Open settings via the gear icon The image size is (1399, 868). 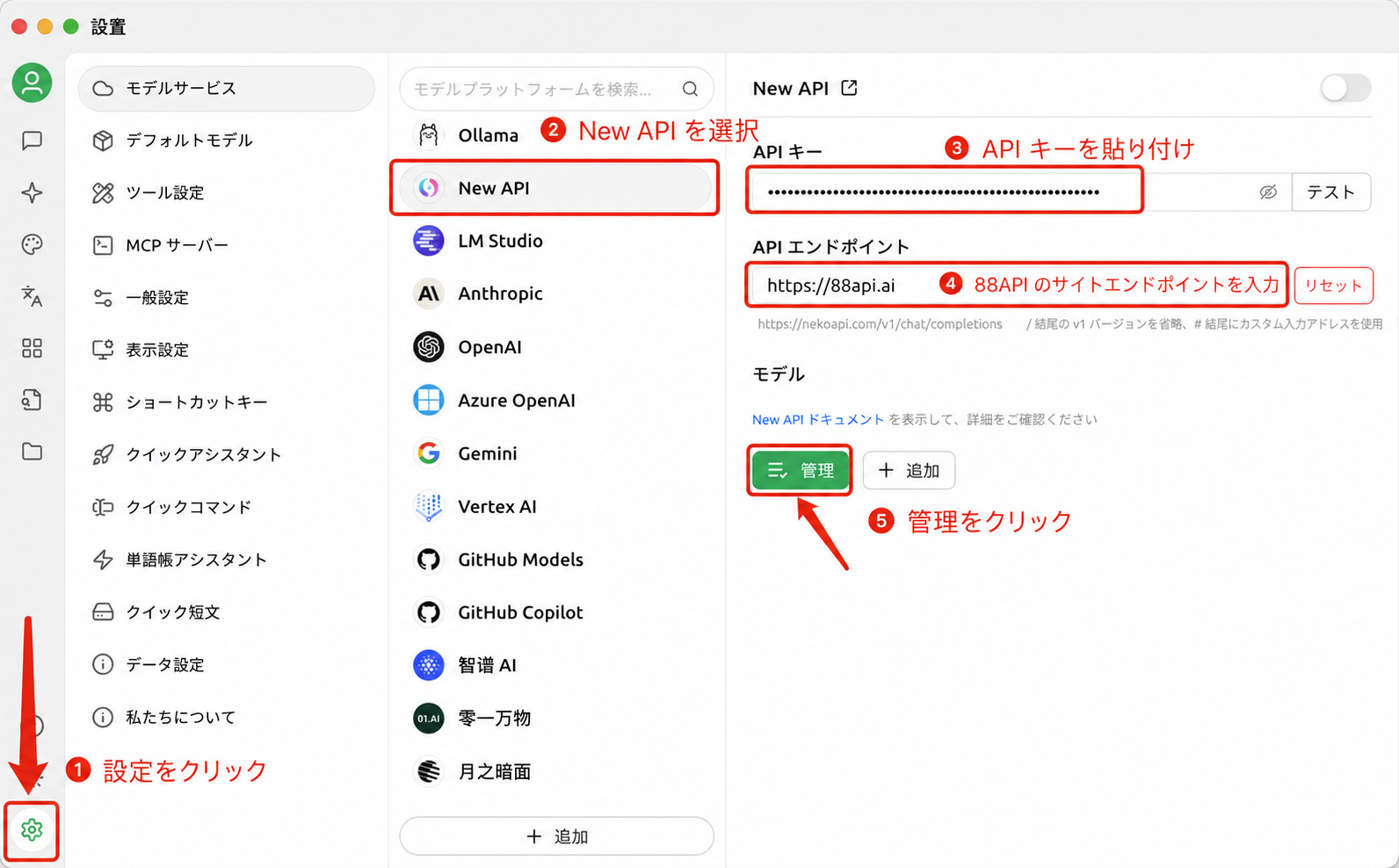32,829
